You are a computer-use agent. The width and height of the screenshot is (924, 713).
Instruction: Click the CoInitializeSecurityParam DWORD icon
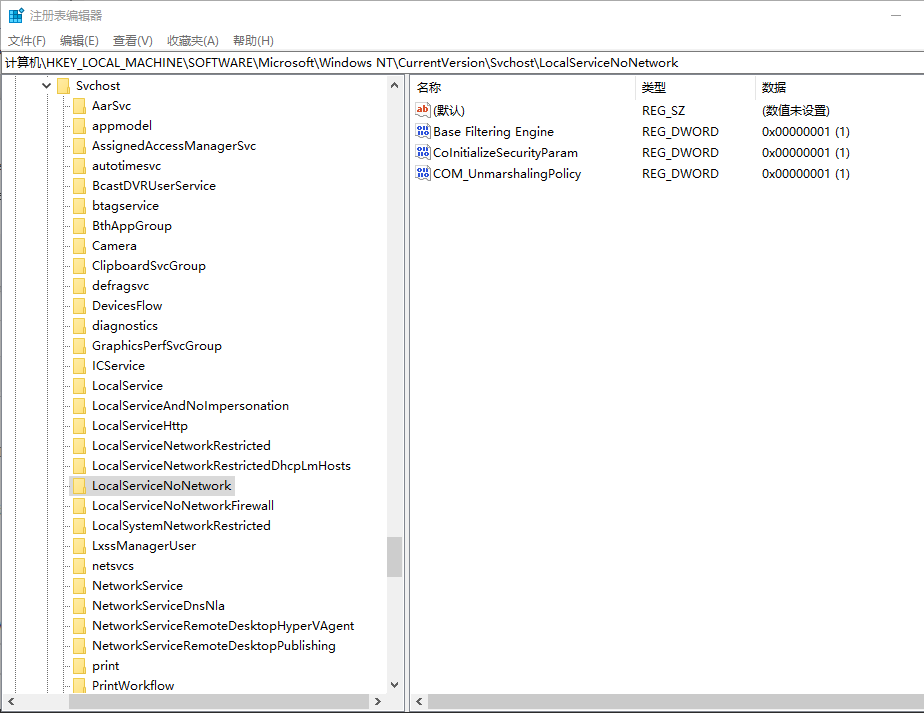coord(423,153)
